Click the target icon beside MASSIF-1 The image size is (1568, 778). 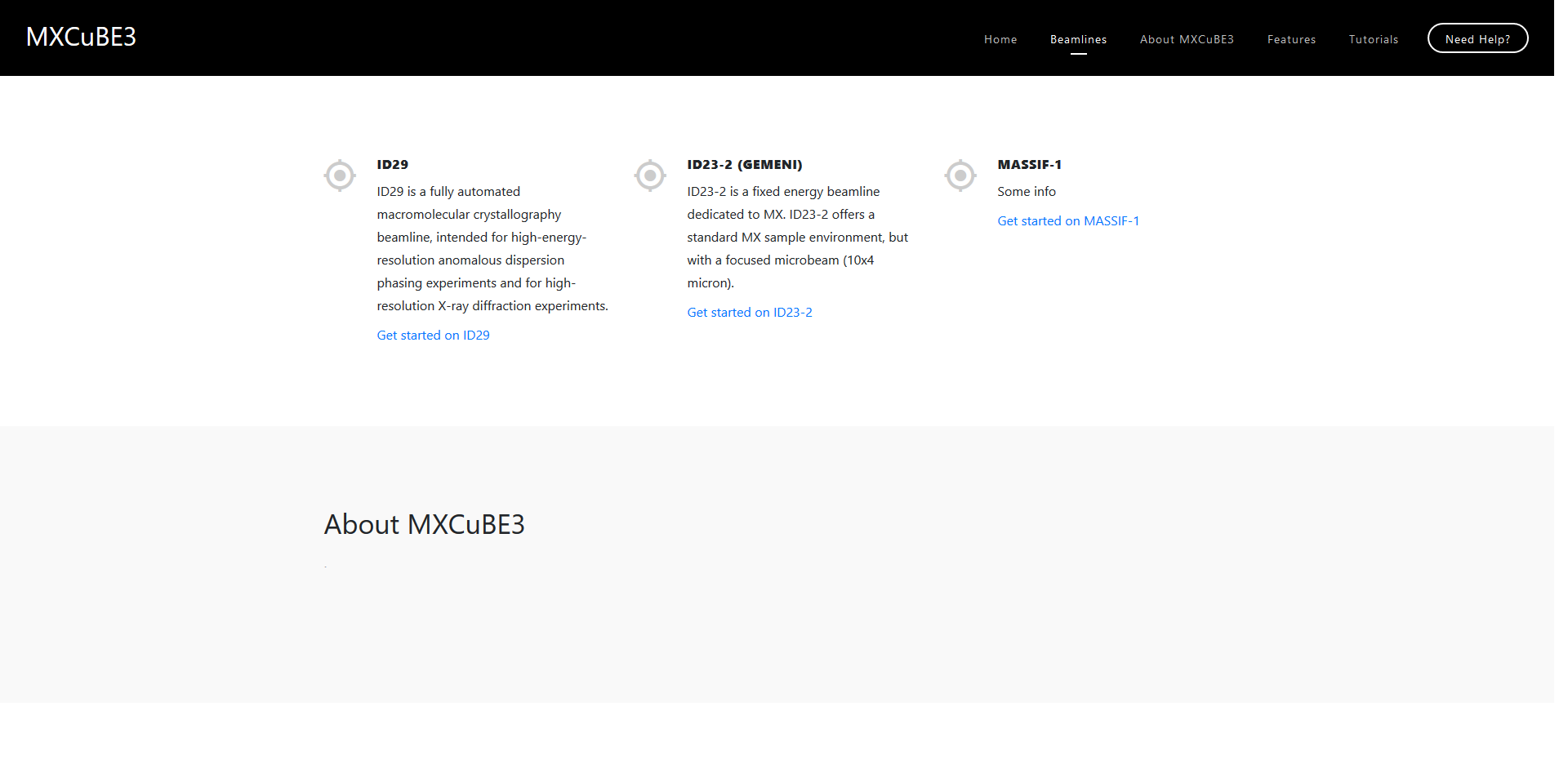960,175
